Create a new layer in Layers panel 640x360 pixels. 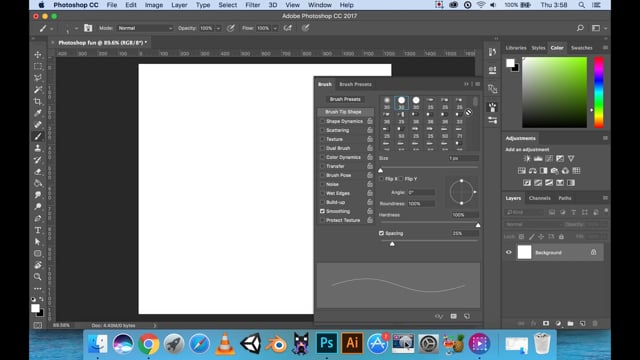tap(582, 323)
